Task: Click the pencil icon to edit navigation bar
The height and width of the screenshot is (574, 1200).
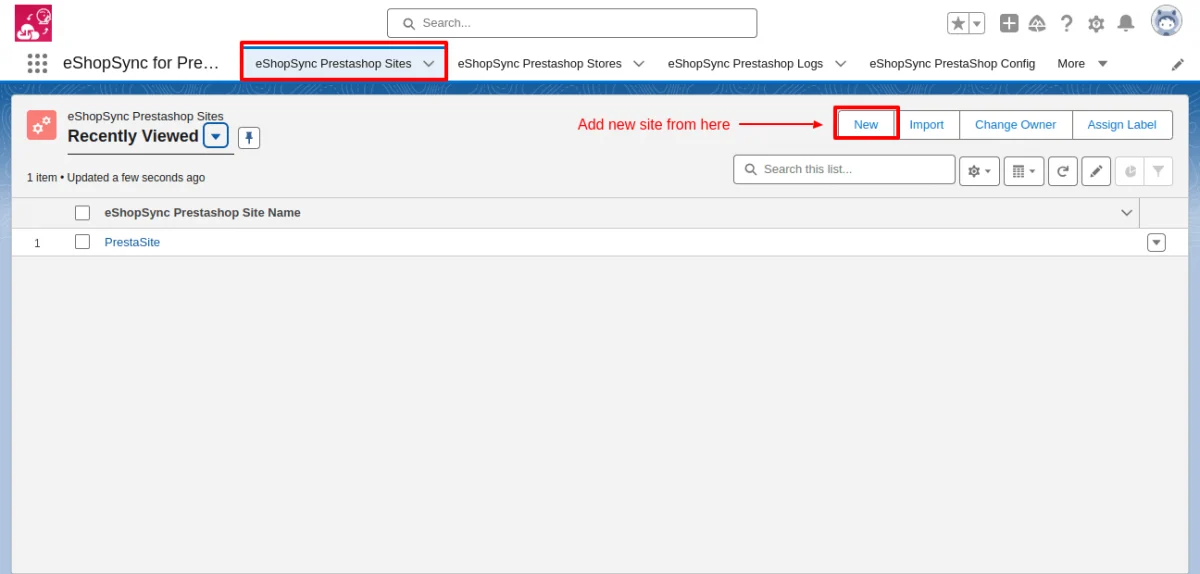Action: [x=1178, y=64]
